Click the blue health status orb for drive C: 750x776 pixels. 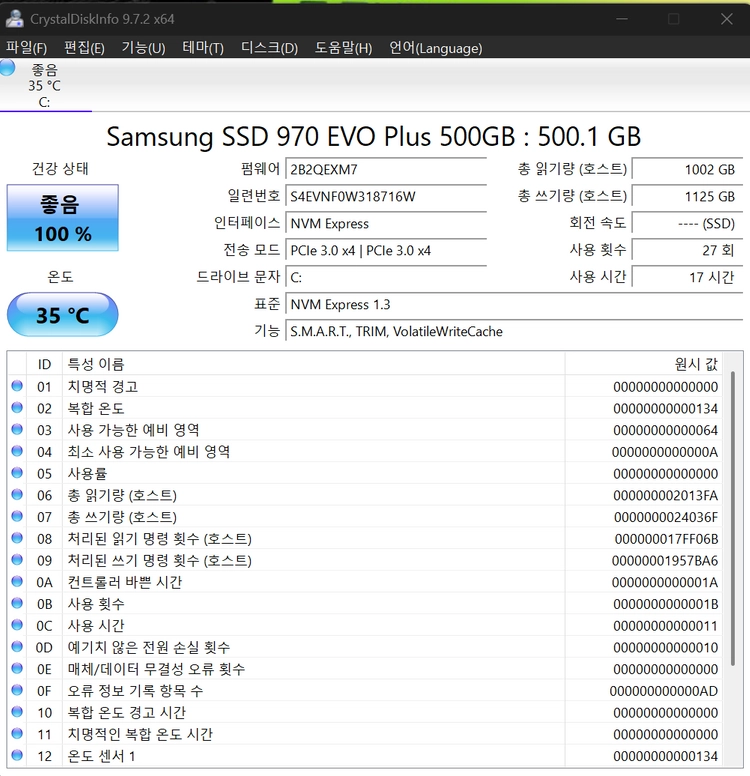(x=7, y=67)
